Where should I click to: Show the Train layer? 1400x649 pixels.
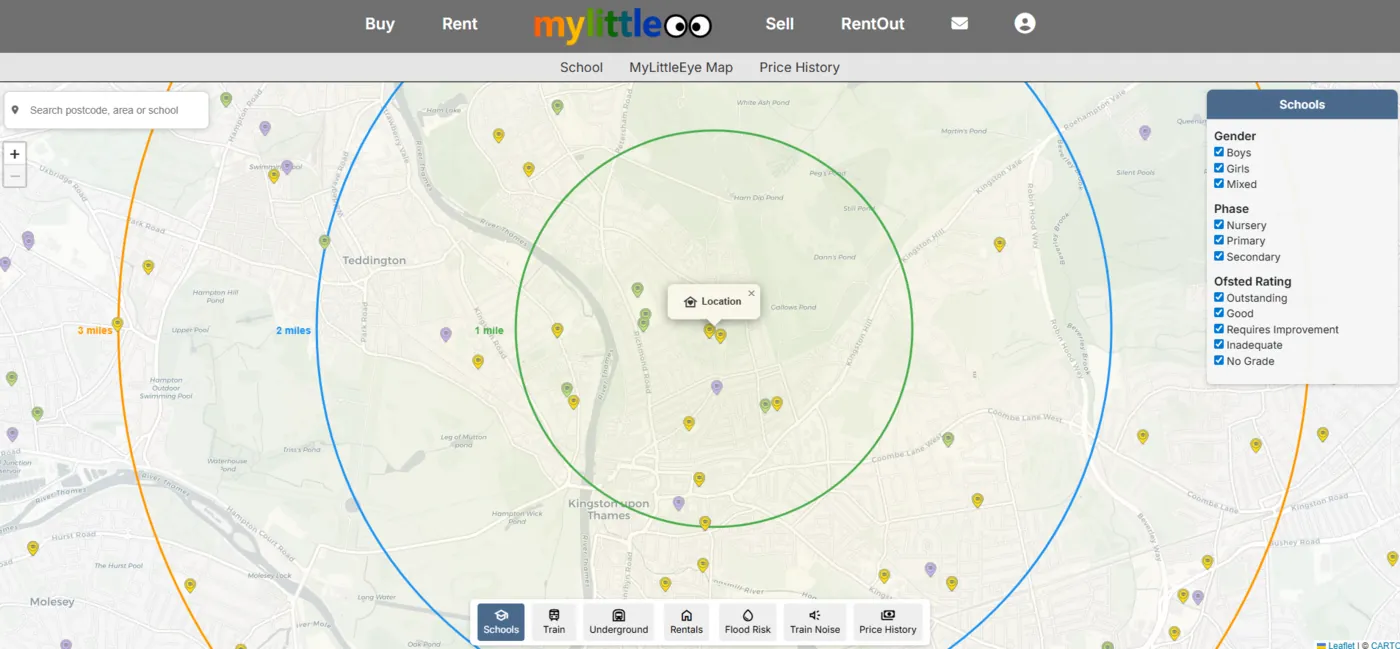coord(554,621)
